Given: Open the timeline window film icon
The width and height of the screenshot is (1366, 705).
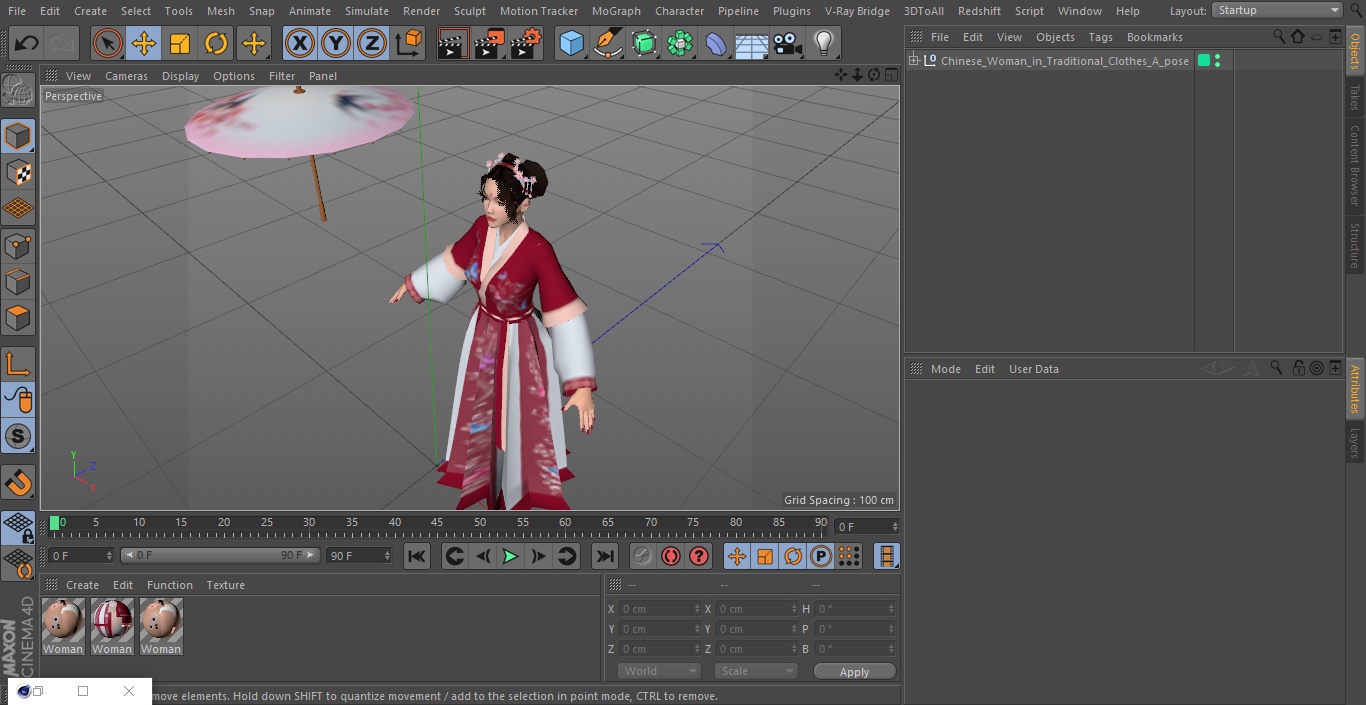Looking at the screenshot, I should tap(886, 556).
